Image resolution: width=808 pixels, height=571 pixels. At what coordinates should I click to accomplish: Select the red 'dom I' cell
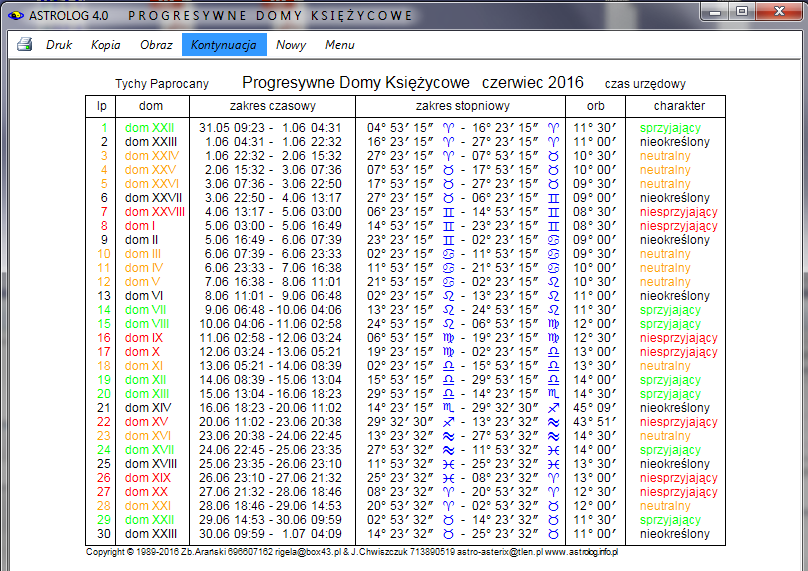(x=140, y=226)
